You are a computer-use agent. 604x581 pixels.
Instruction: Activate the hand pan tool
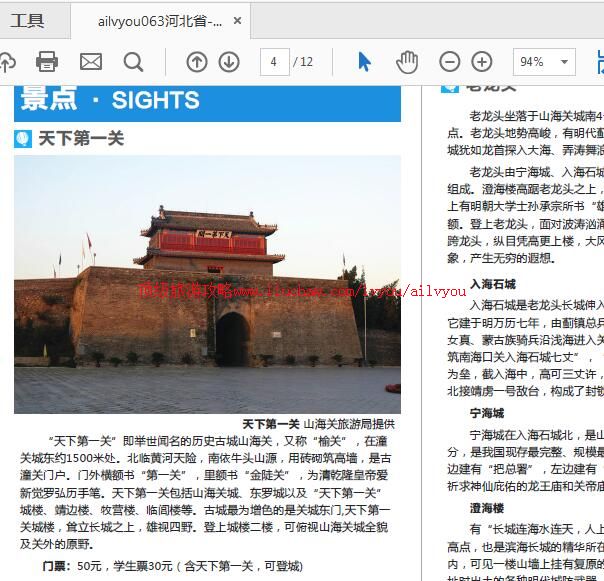point(407,62)
